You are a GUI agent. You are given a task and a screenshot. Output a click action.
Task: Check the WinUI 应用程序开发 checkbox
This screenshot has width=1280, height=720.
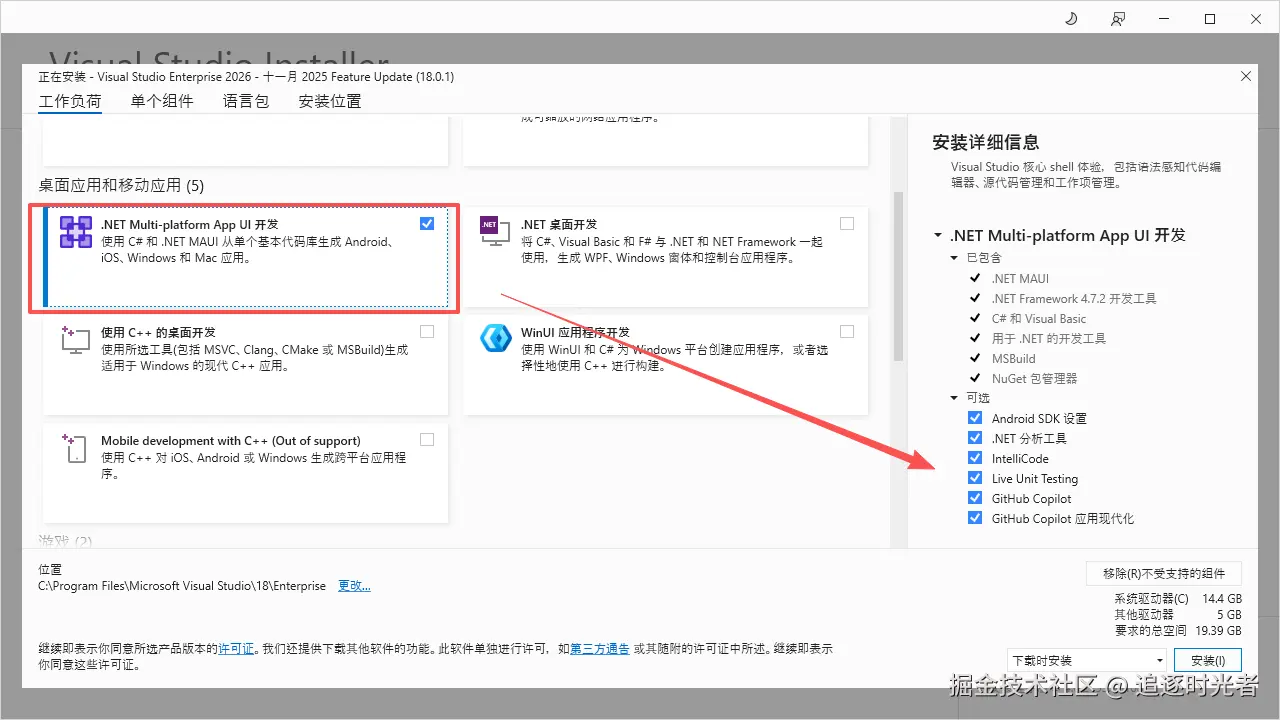click(x=847, y=332)
